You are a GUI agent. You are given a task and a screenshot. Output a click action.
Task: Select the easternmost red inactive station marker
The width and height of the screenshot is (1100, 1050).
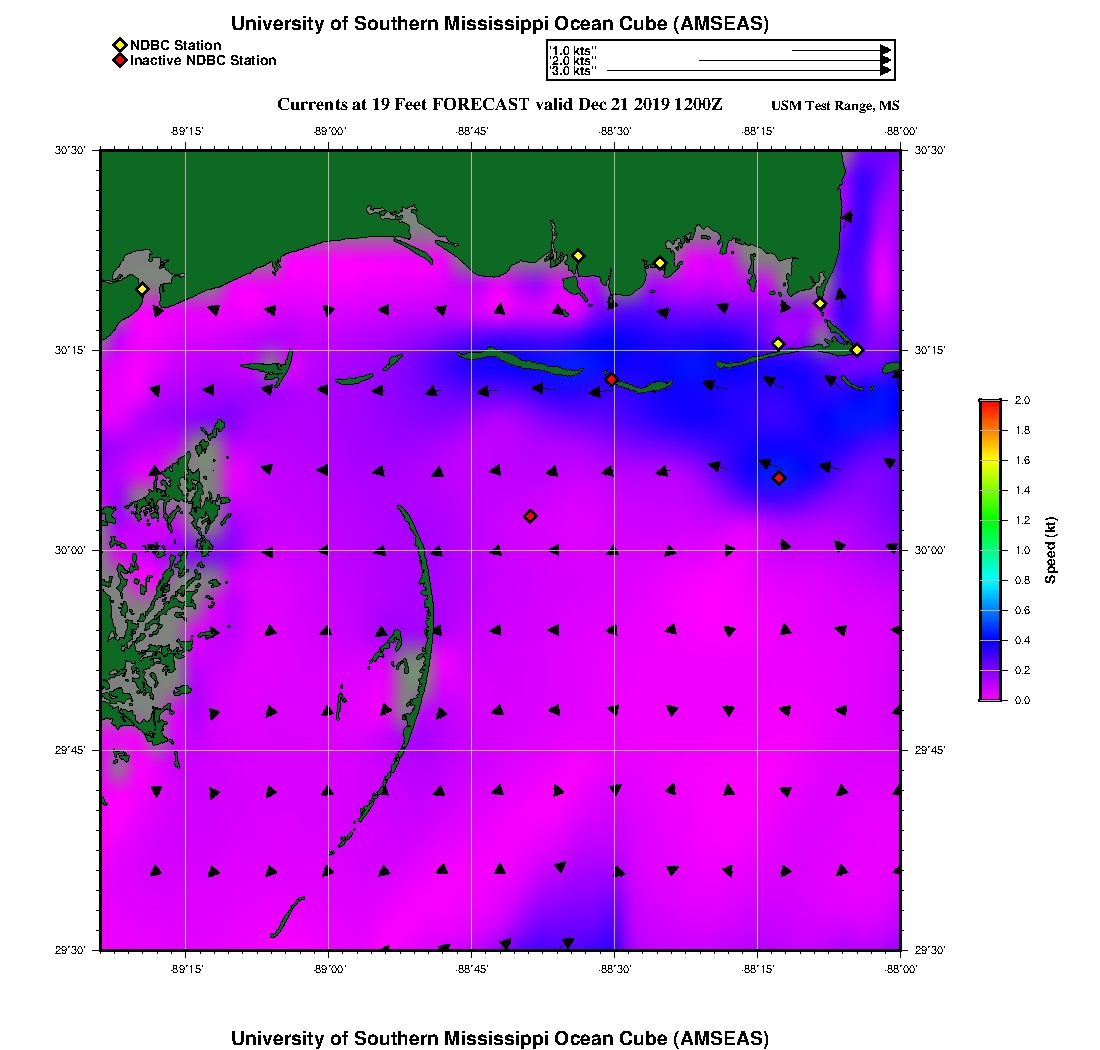tap(779, 478)
